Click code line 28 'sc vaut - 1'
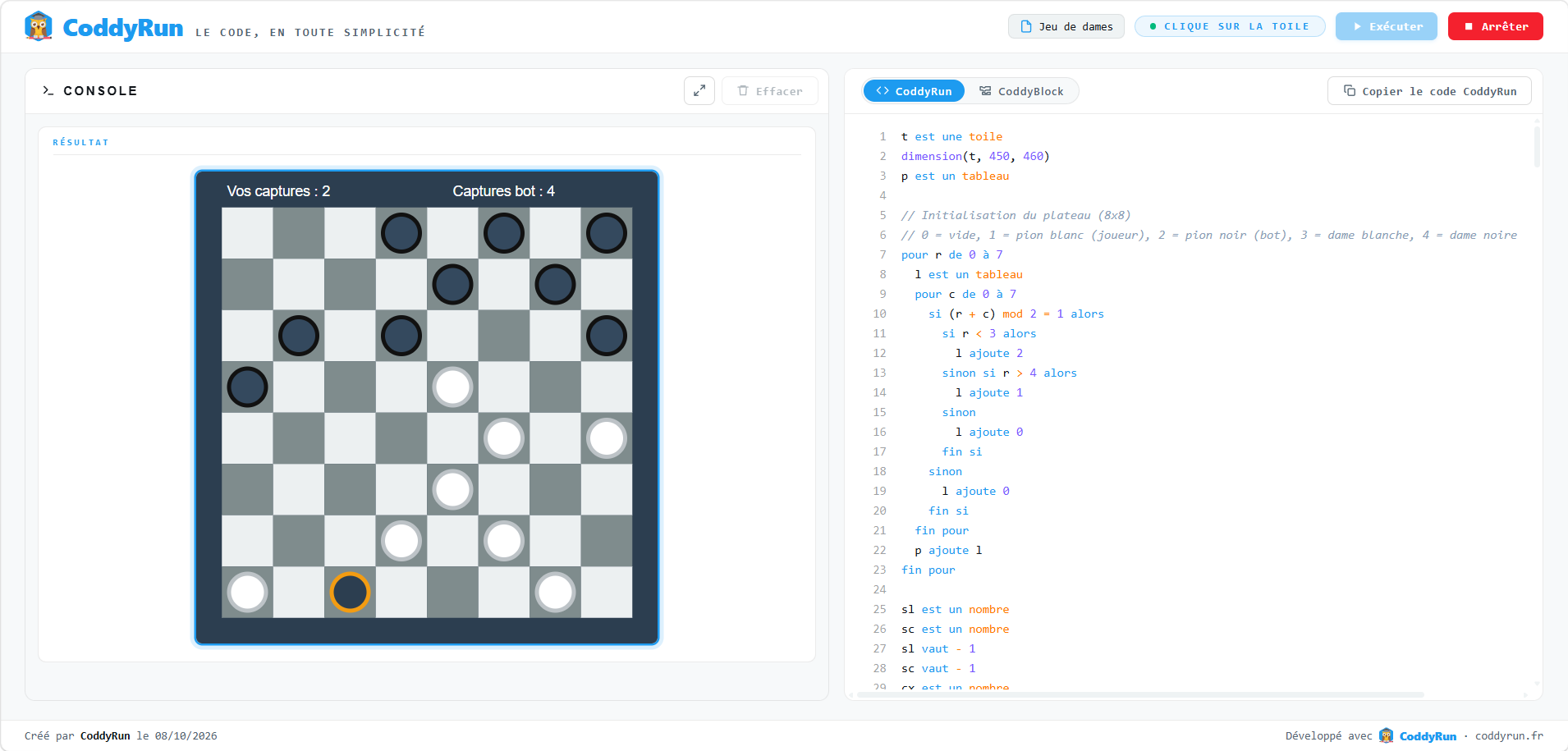 (x=938, y=669)
